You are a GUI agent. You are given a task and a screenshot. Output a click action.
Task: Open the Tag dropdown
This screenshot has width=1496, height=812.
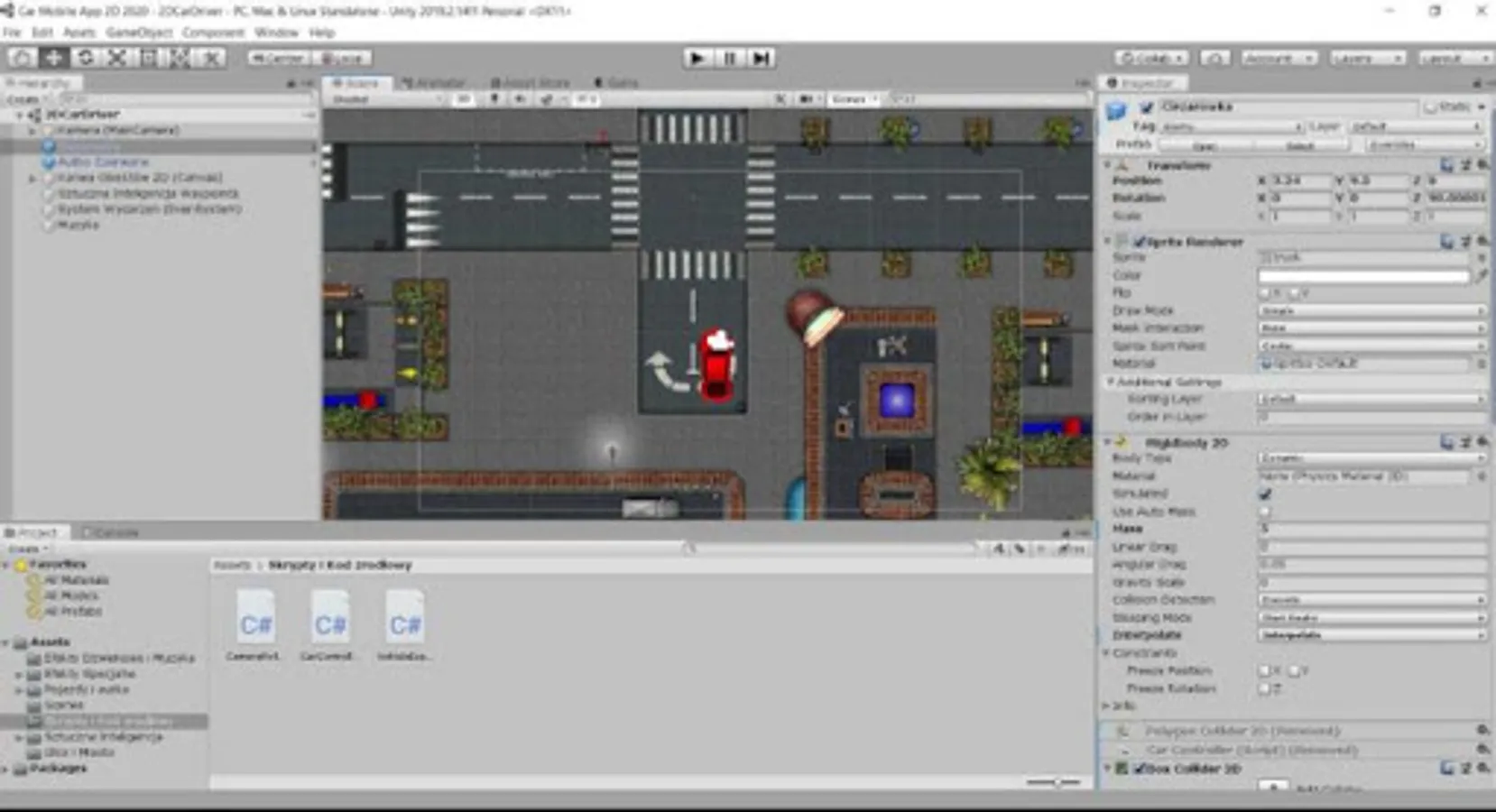[1233, 127]
